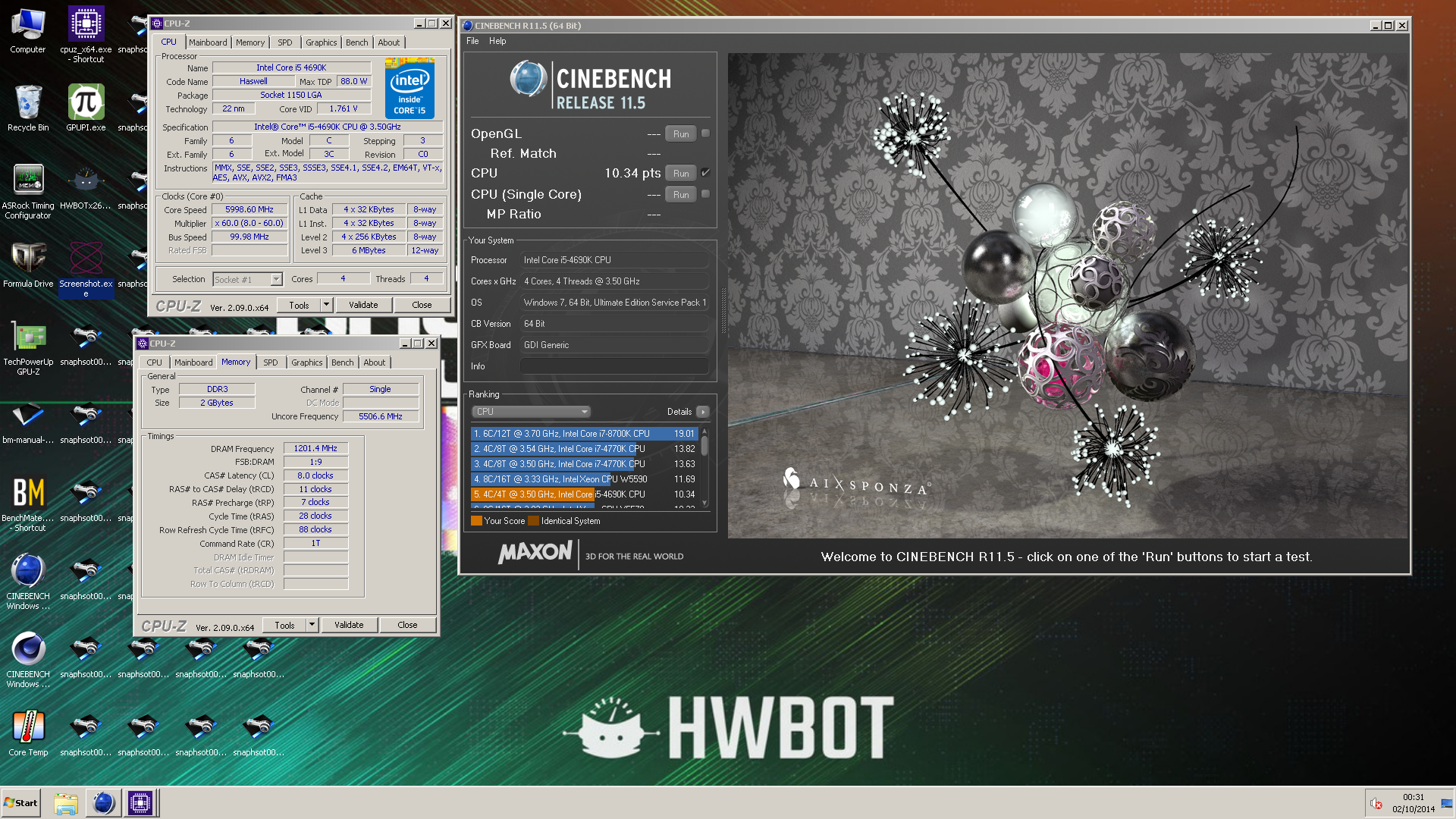Expand Tools dropdown arrow in CPU-Z CPU window
The width and height of the screenshot is (1456, 819).
[326, 305]
